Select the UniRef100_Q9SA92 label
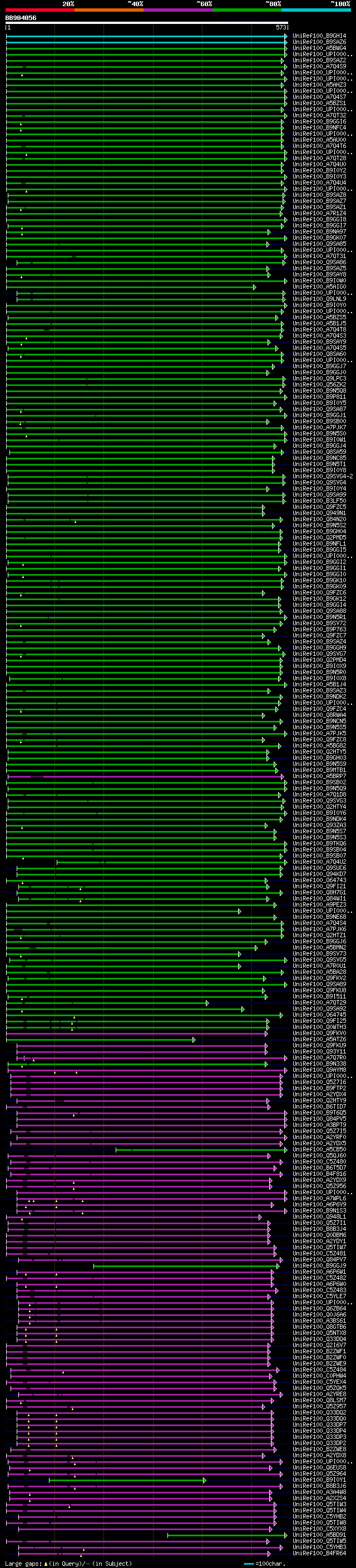Viewport: 356px width, 1568px height. click(319, 1008)
